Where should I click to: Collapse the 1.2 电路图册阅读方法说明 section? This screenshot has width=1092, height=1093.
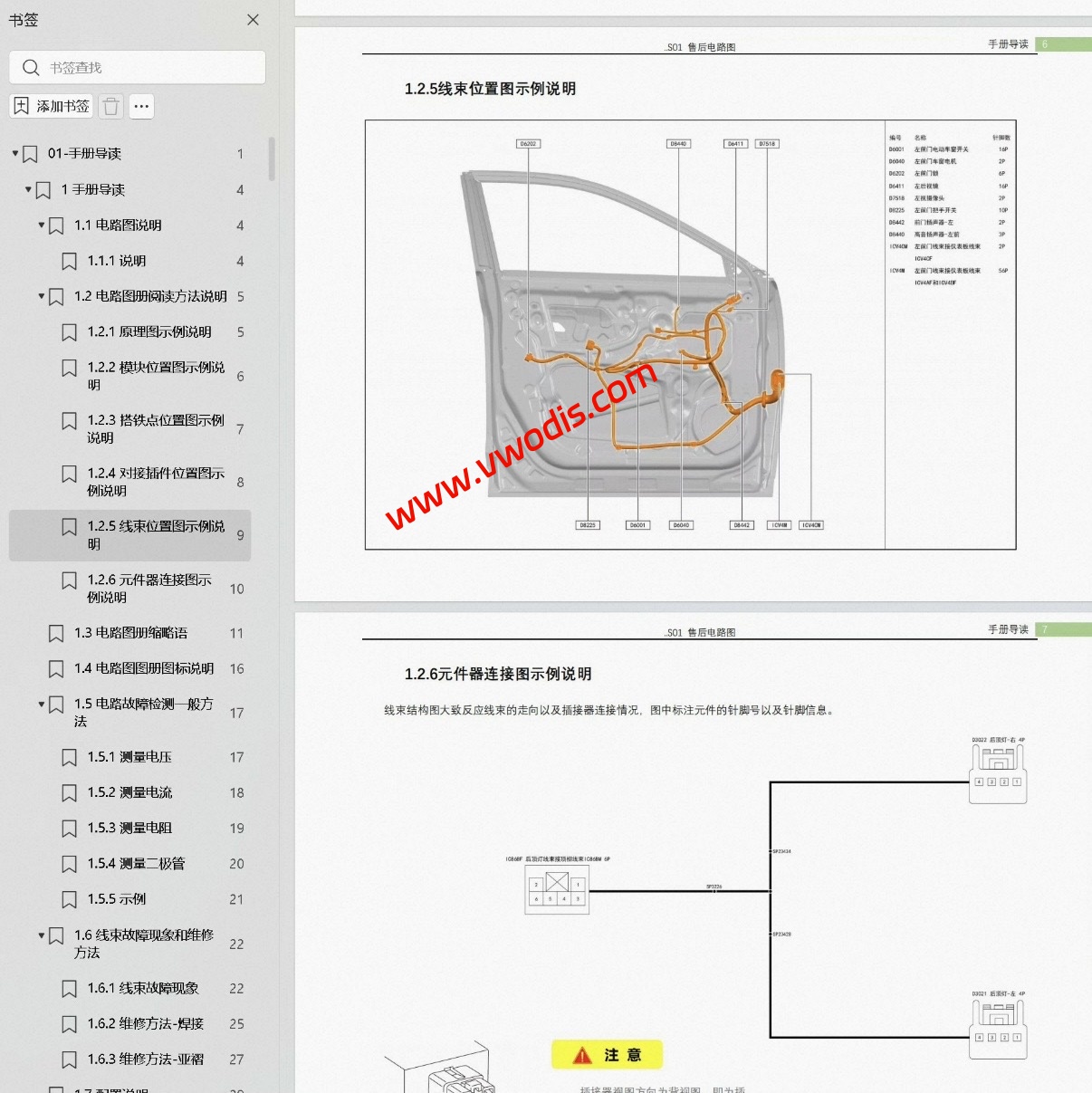[42, 296]
